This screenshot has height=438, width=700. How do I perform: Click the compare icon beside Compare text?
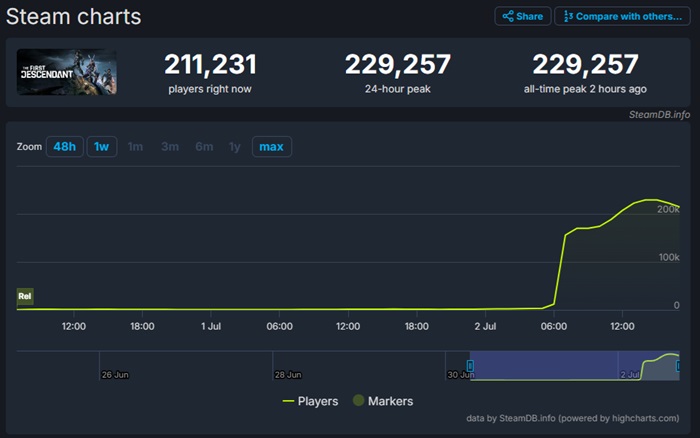pyautogui.click(x=568, y=17)
